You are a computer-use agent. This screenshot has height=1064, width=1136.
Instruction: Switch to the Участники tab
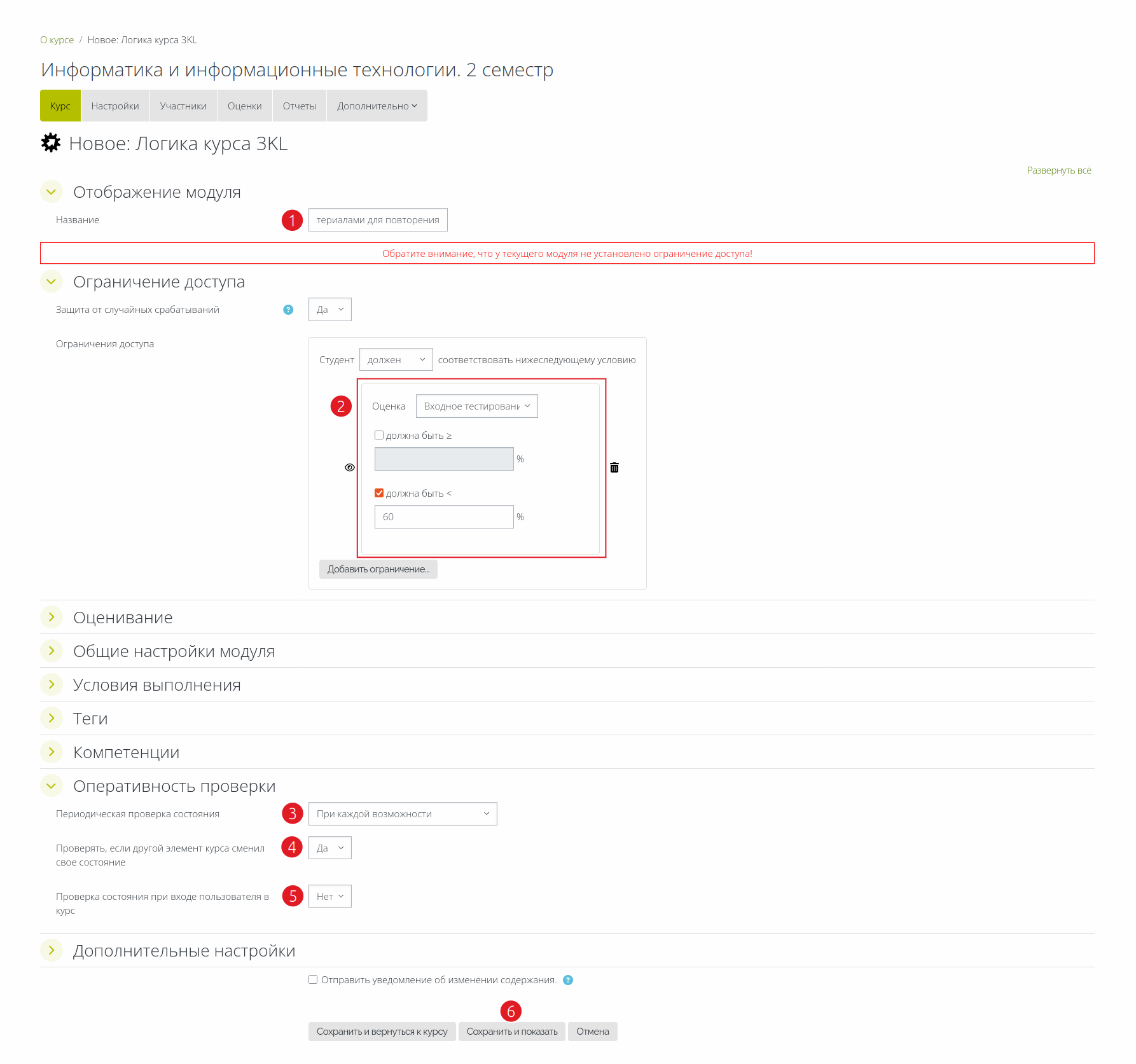pos(183,106)
